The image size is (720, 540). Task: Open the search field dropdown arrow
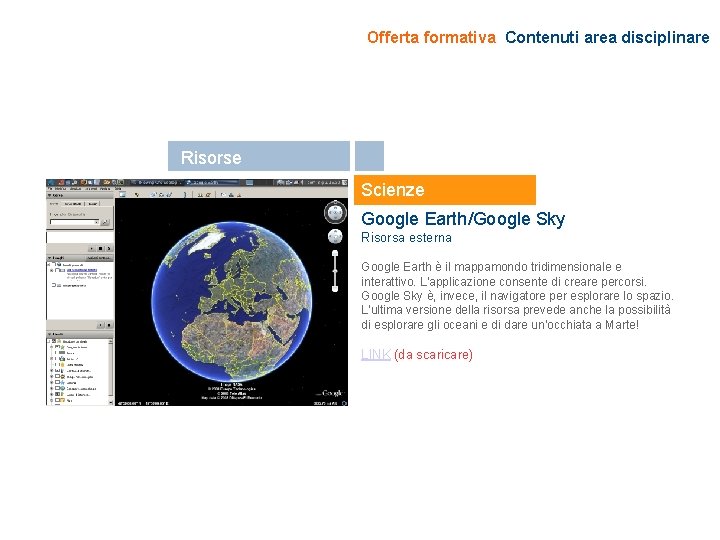[96, 222]
